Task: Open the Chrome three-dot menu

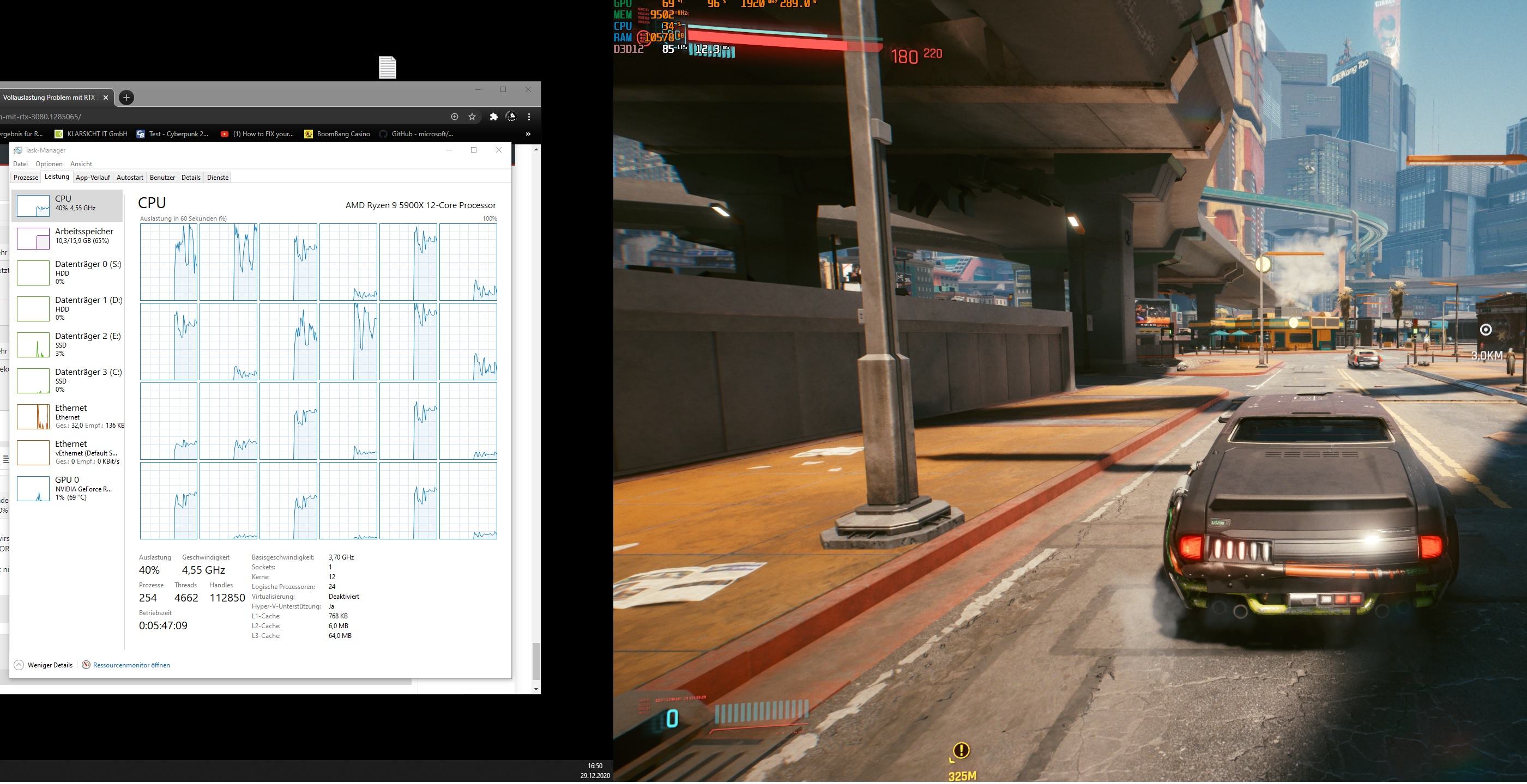Action: 529,117
